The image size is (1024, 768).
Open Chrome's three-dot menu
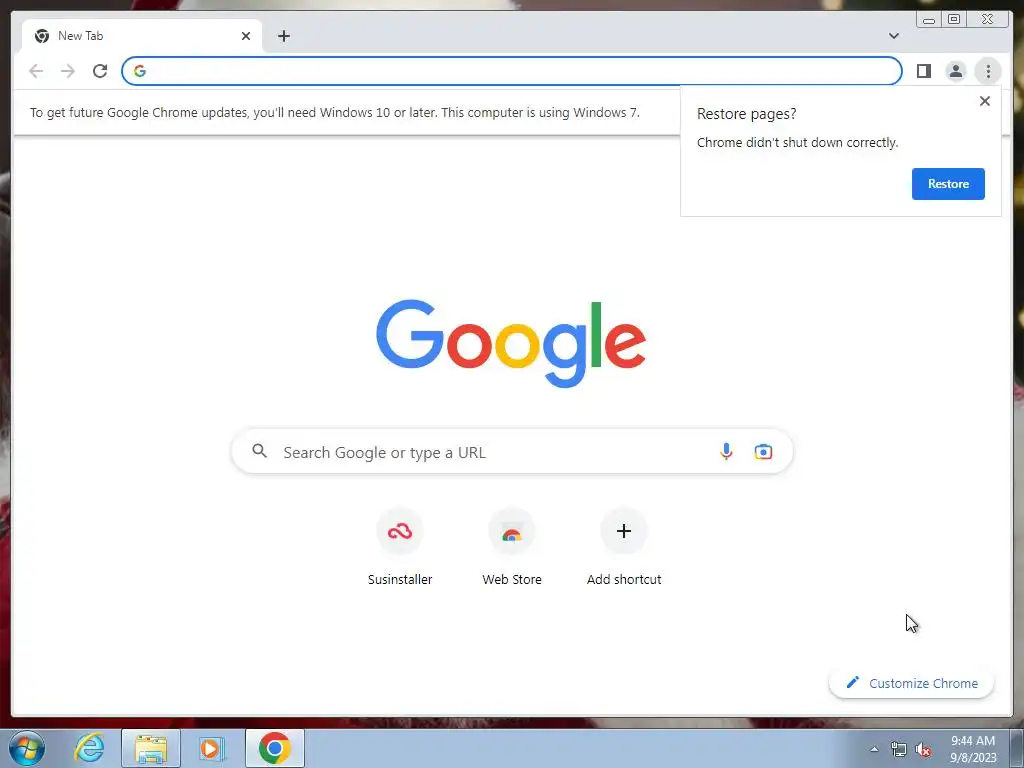988,71
